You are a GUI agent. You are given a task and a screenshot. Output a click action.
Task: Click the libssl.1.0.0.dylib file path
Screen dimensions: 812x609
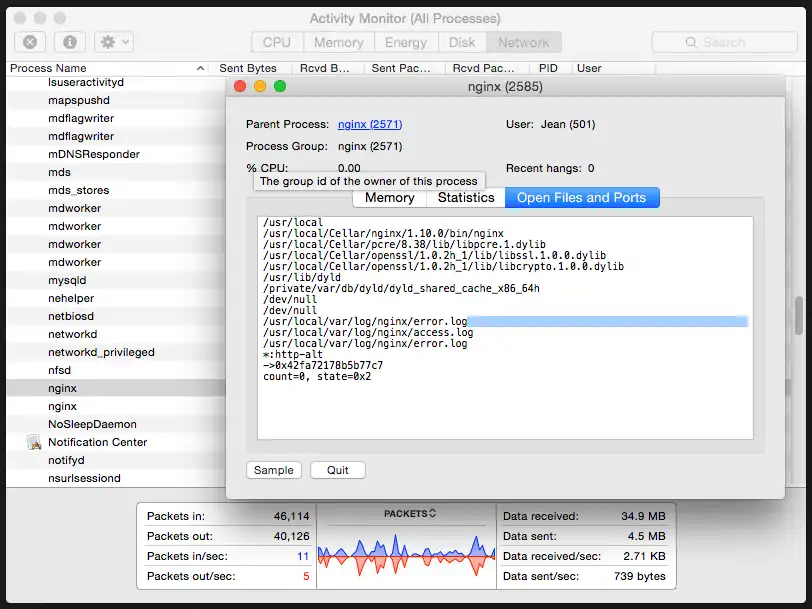[434, 255]
